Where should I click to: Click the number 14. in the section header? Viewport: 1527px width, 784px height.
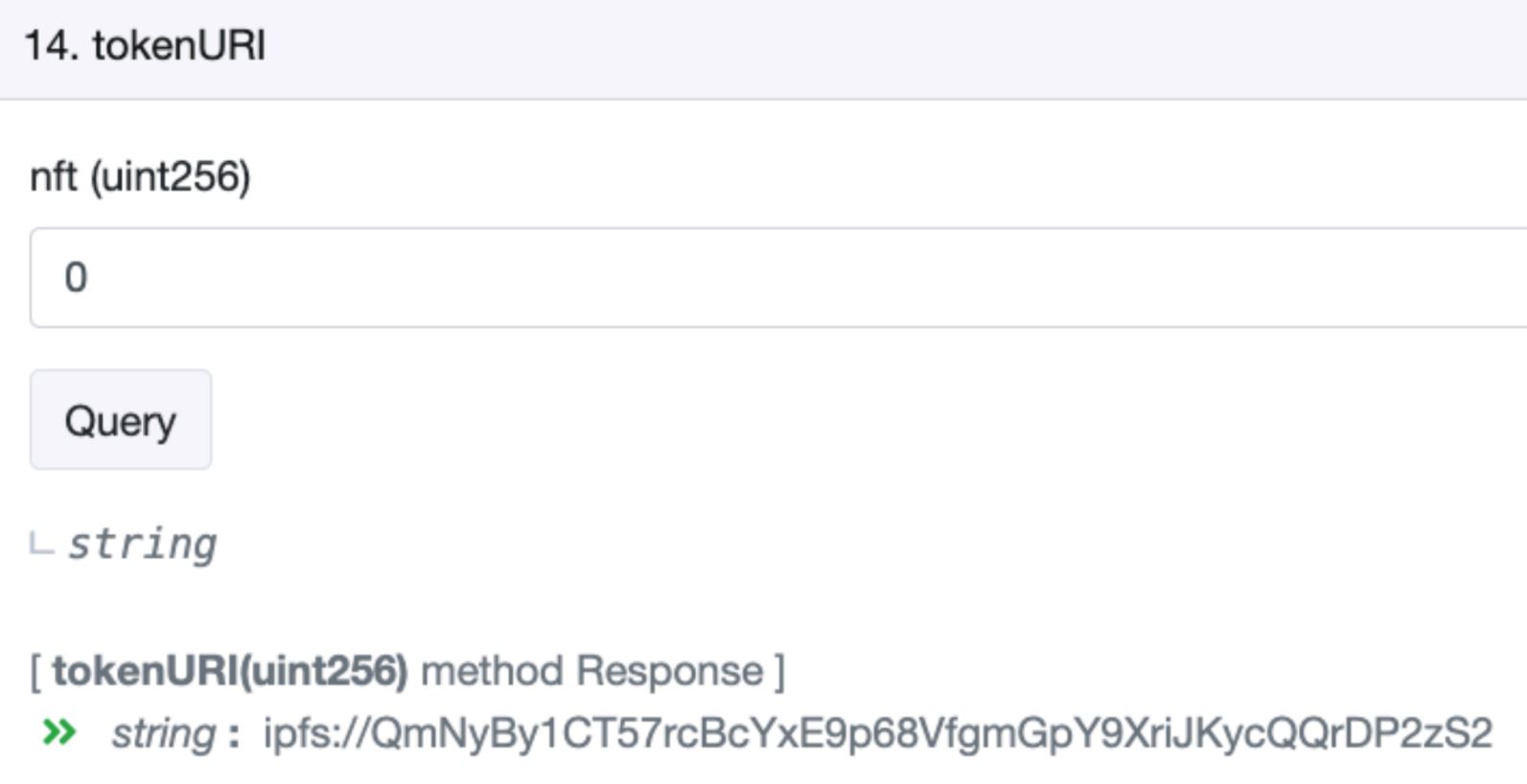coord(51,46)
